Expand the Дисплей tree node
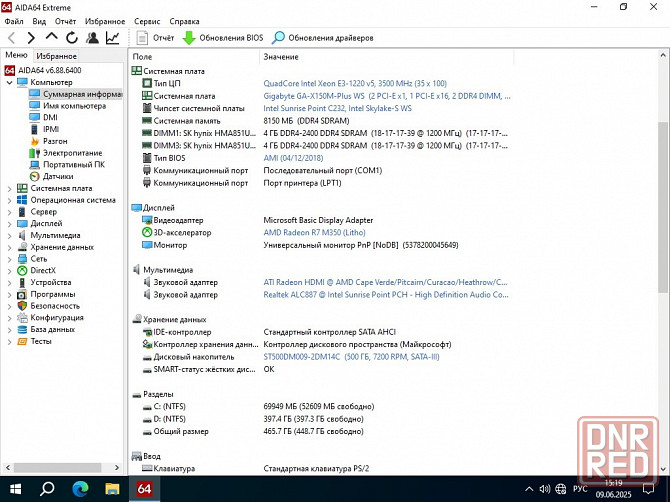Screen dimensions: 670x502 9,224
